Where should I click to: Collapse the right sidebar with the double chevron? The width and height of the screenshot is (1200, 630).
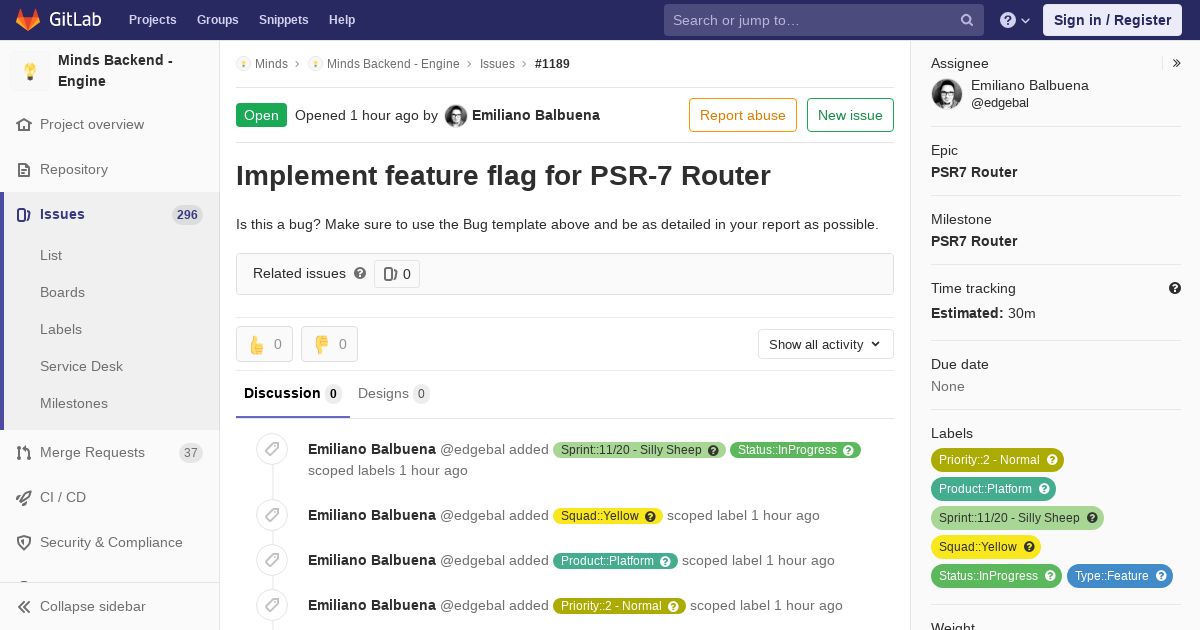coord(1177,63)
